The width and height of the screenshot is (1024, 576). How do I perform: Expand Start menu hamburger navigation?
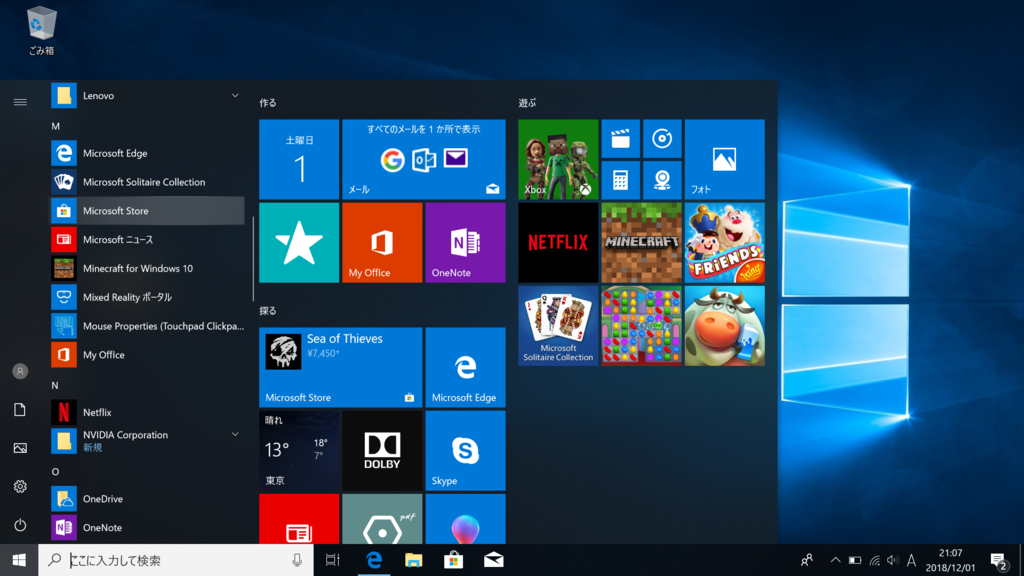(20, 102)
